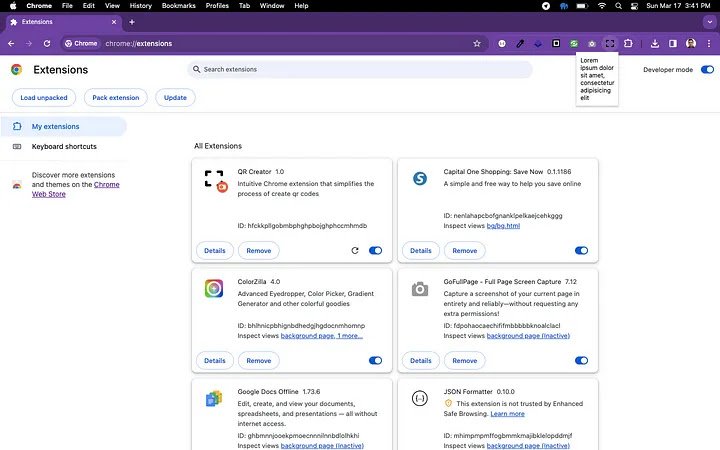Open Details for QR Creator

[x=215, y=251]
